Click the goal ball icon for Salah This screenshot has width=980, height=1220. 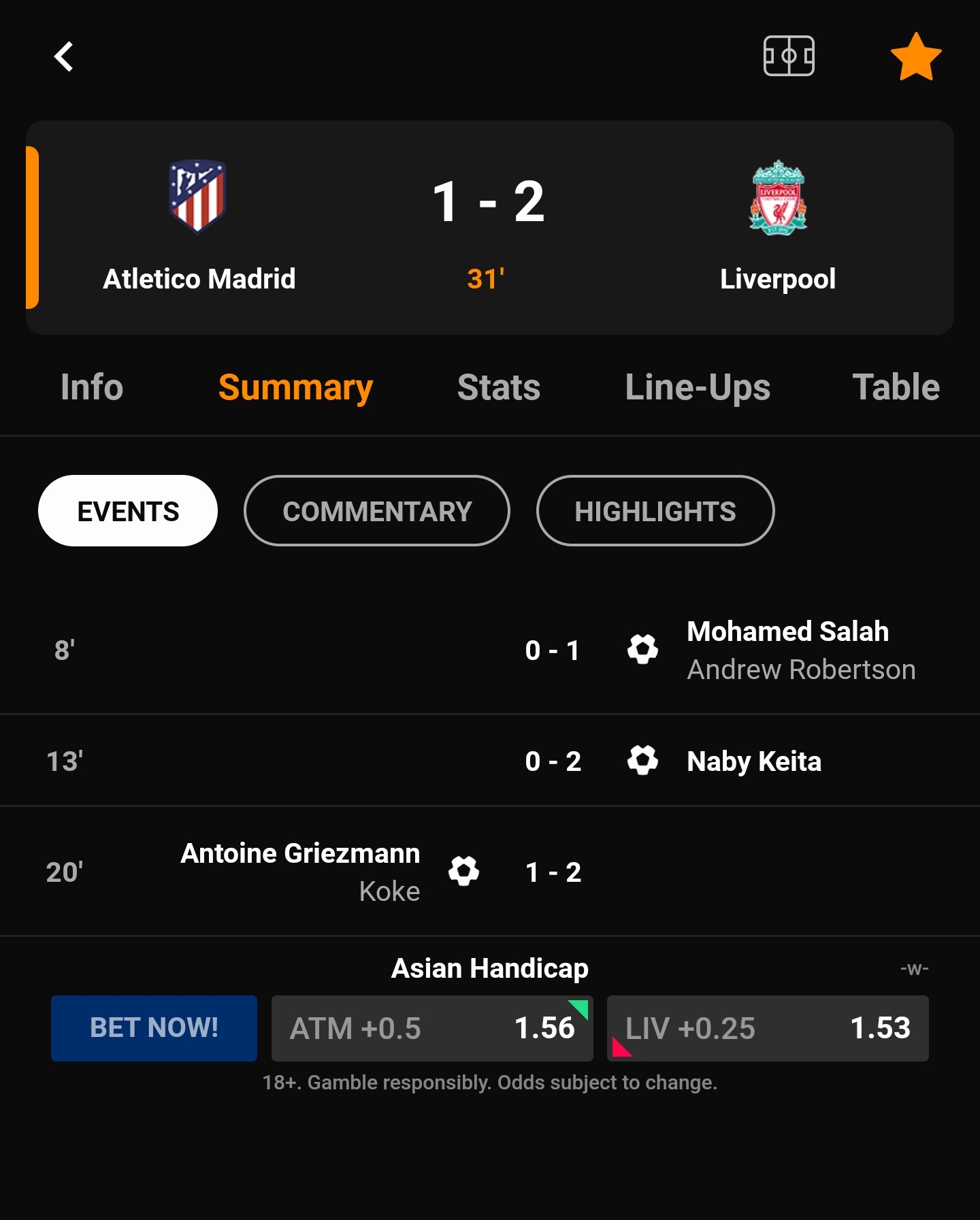tap(642, 650)
